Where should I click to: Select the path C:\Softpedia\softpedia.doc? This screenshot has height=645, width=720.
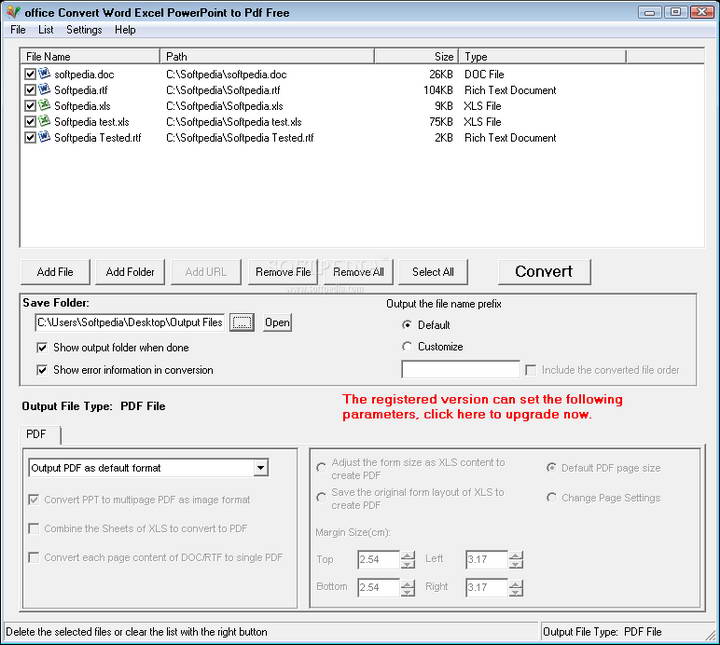coord(226,74)
